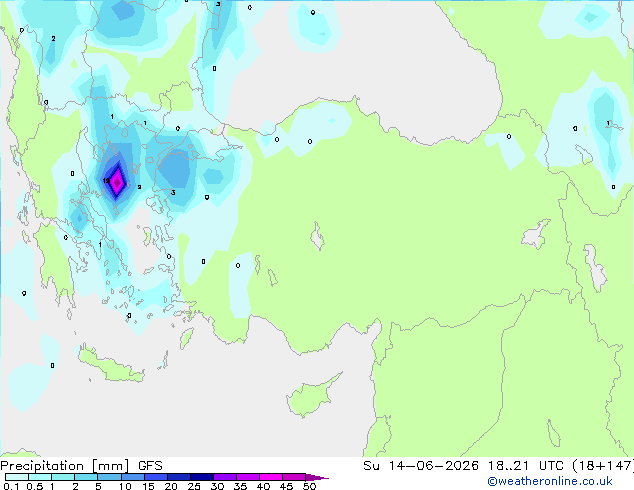Select the 20–25 mm legend color swatch
Screen dimensions: 634x490
[x=178, y=477]
